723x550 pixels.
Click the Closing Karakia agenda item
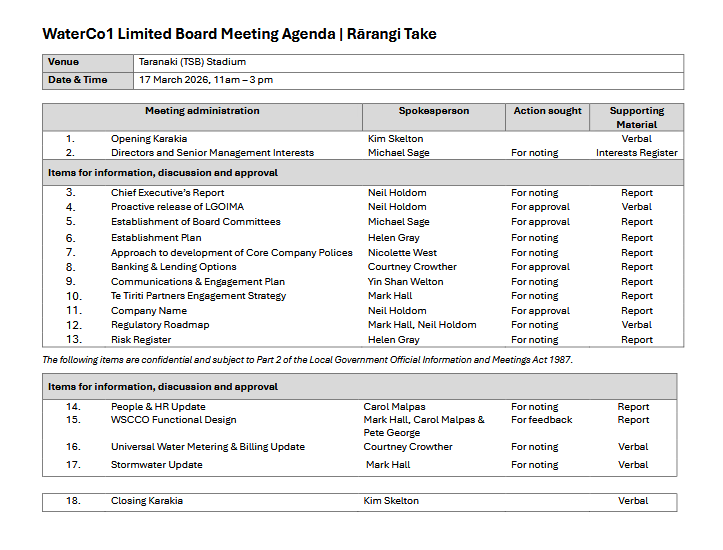click(x=147, y=501)
